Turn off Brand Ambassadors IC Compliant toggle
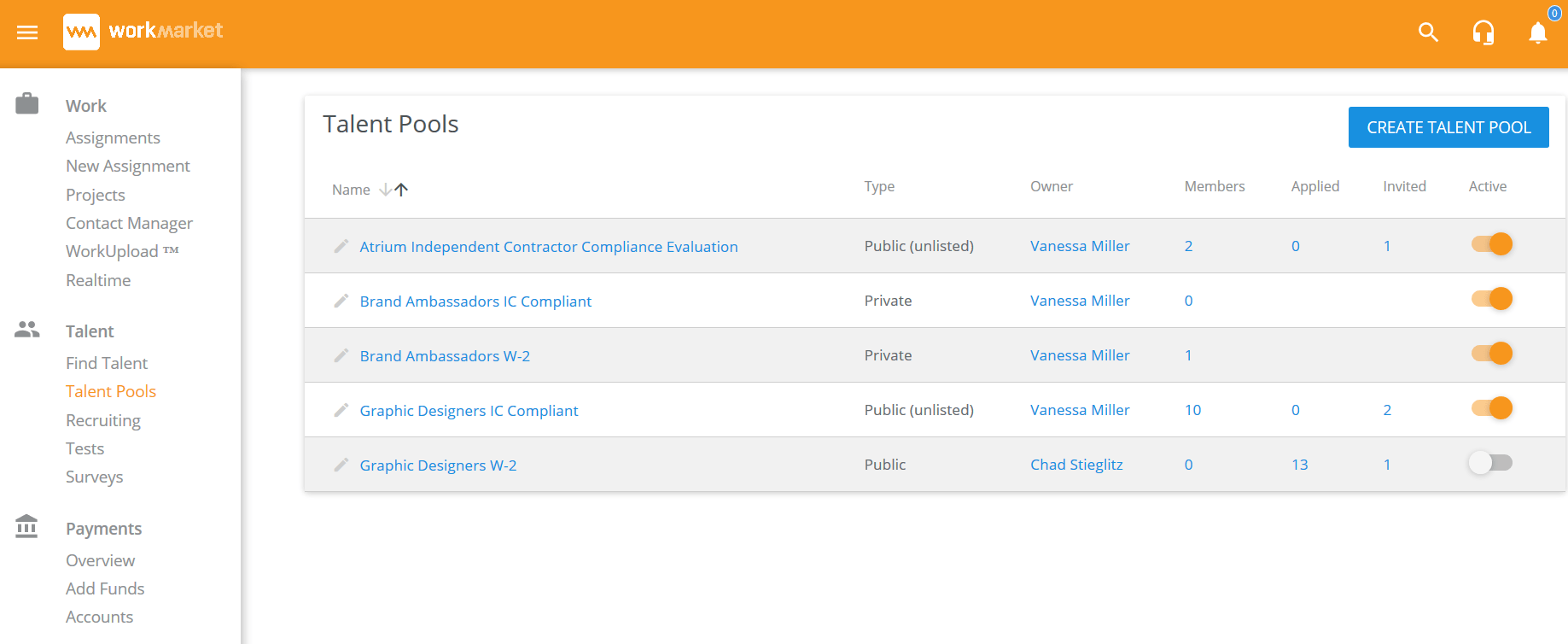Screen dimensions: 1568x644 point(1491,299)
